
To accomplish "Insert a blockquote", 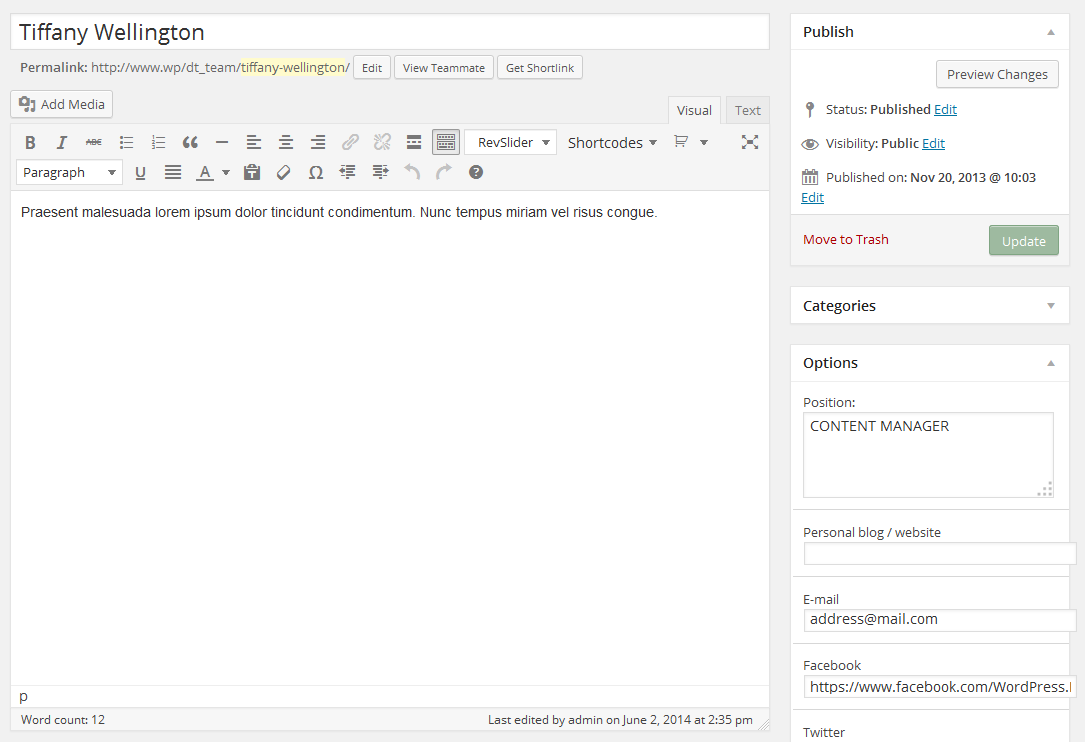I will point(190,143).
